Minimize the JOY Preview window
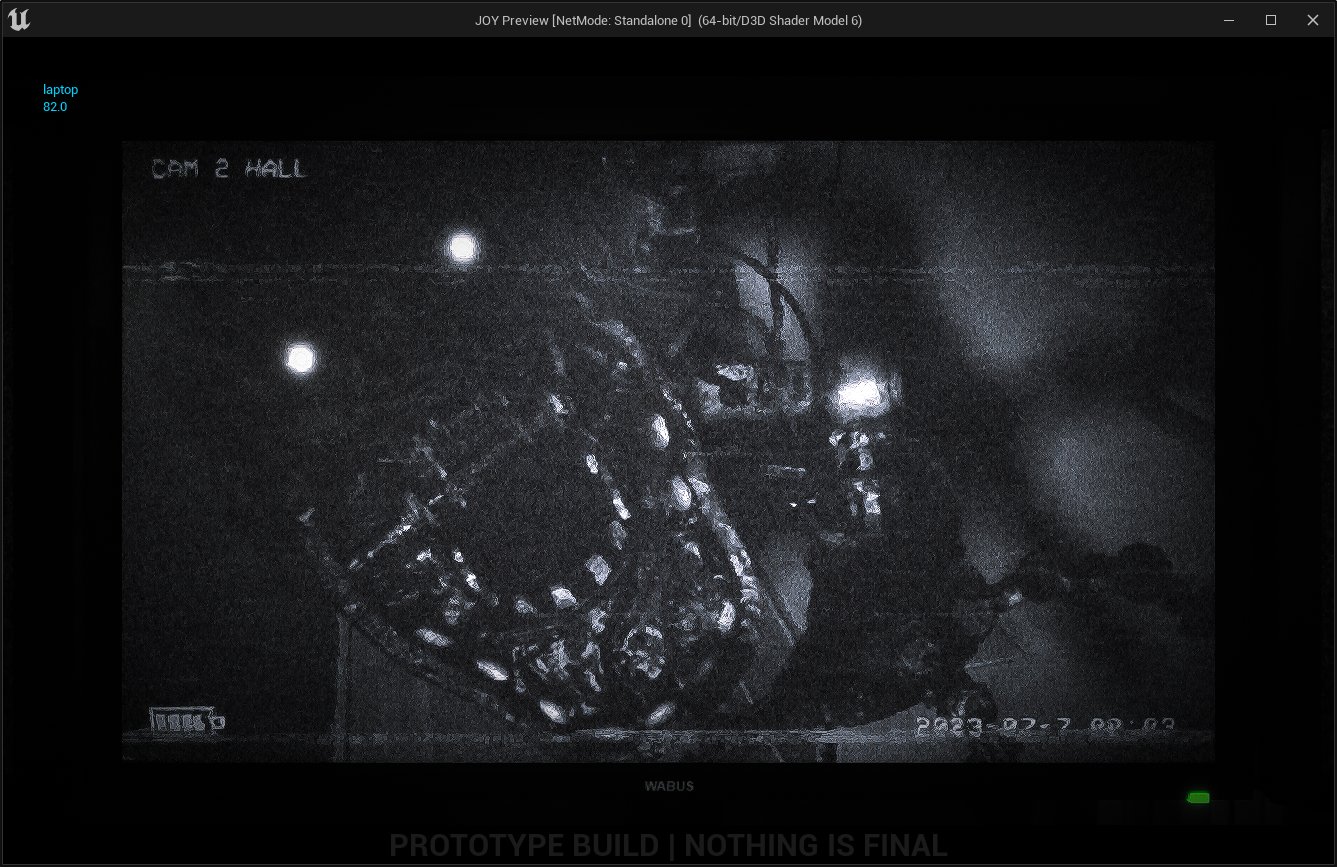1337x867 pixels. [x=1228, y=20]
